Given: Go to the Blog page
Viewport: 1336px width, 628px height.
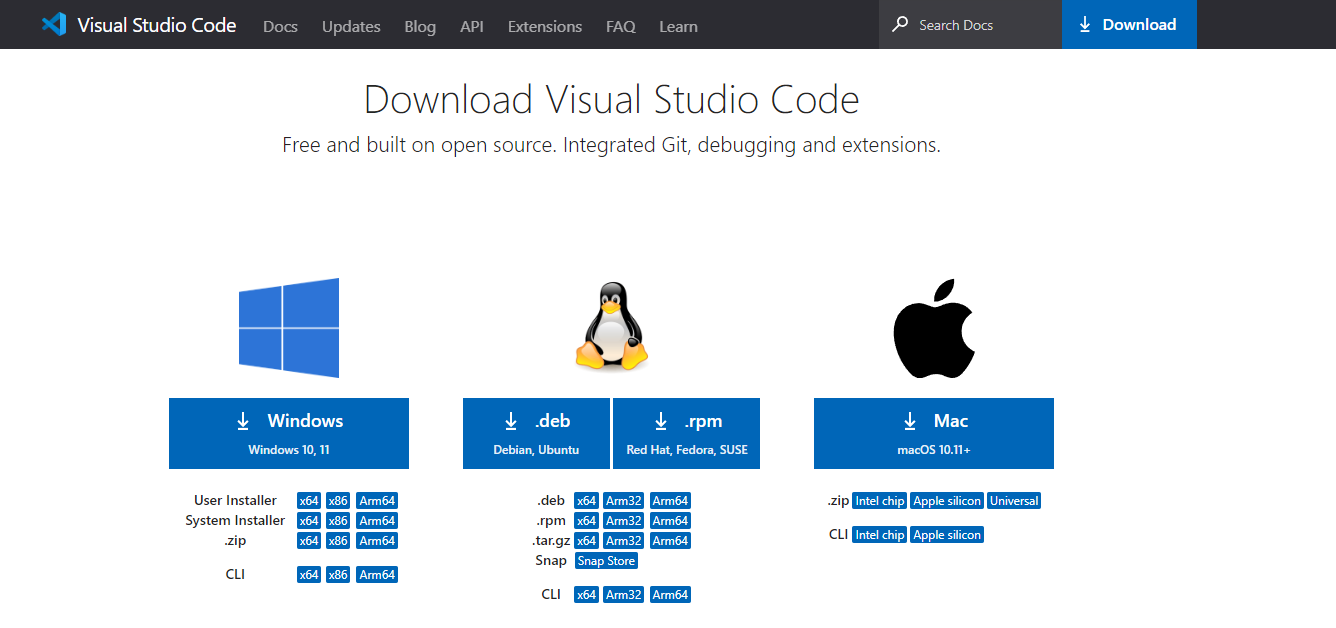Looking at the screenshot, I should (420, 26).
